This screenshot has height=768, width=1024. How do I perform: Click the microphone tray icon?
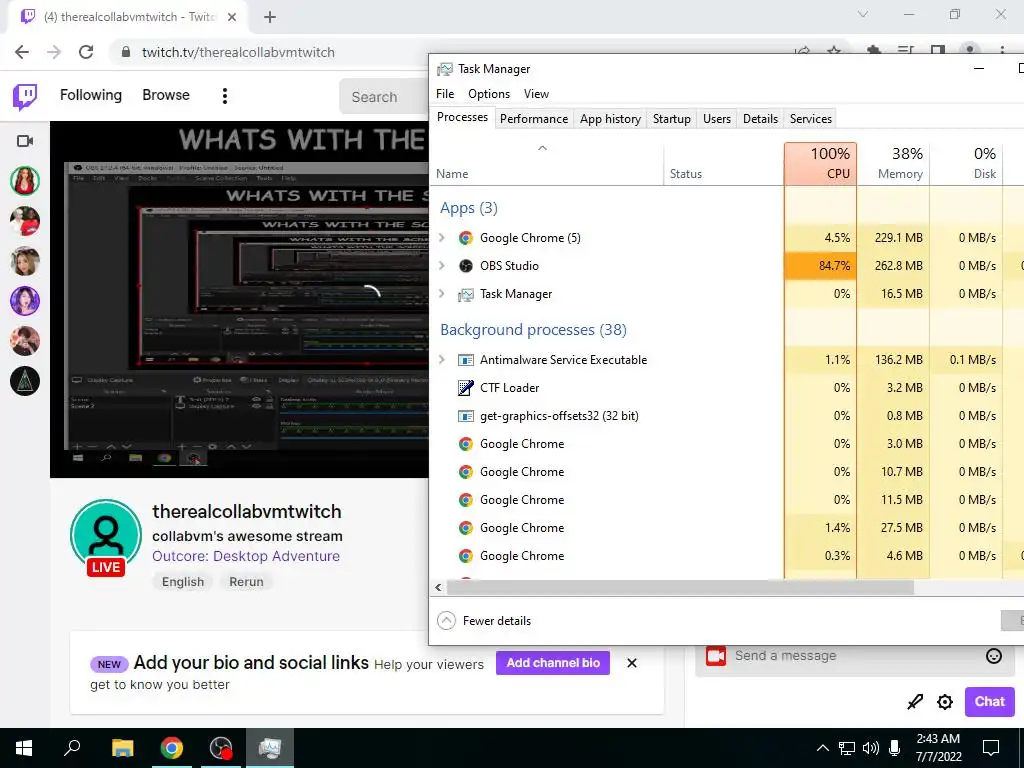click(x=895, y=748)
